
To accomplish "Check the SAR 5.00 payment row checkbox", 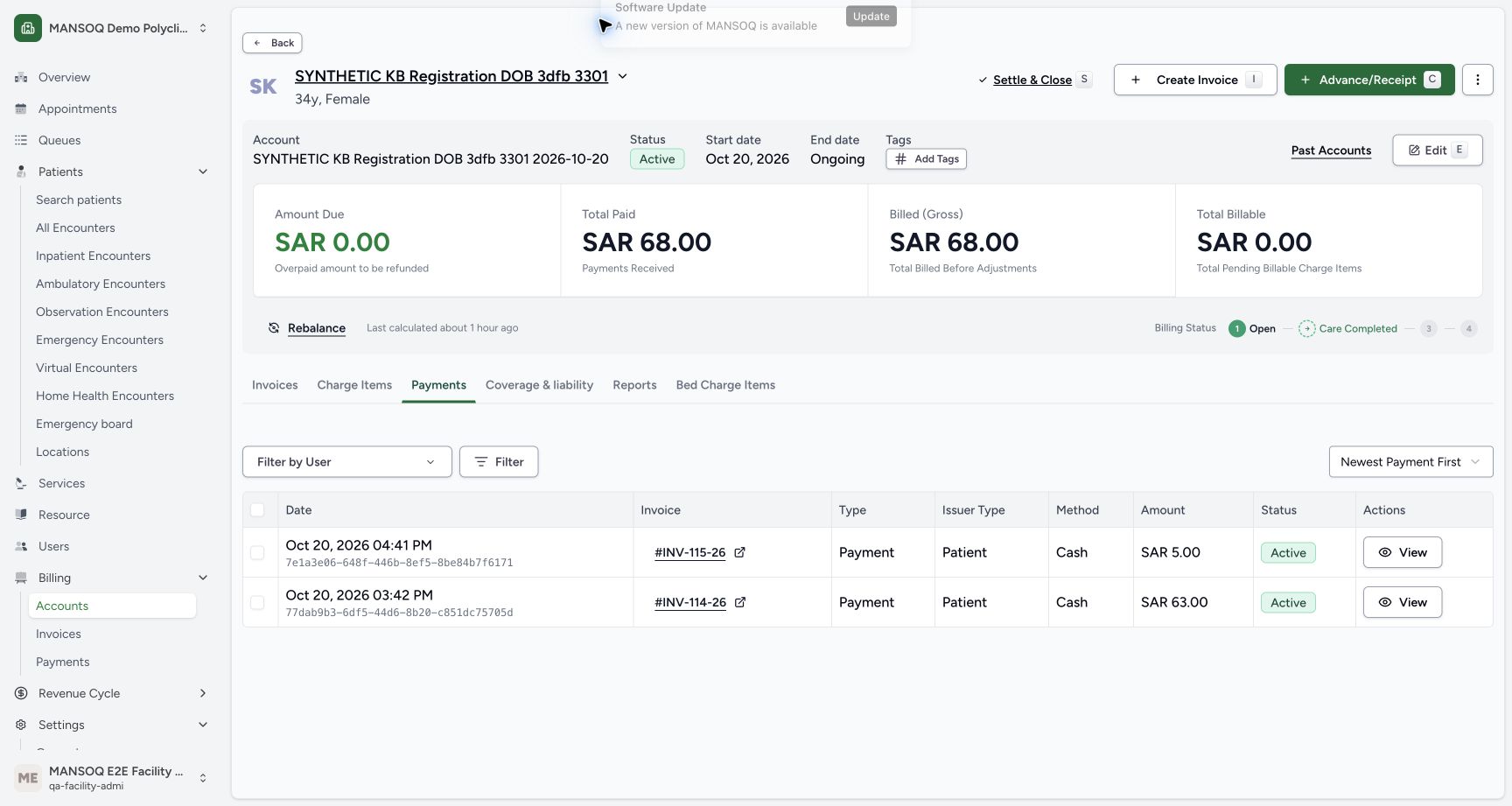I will pos(257,553).
